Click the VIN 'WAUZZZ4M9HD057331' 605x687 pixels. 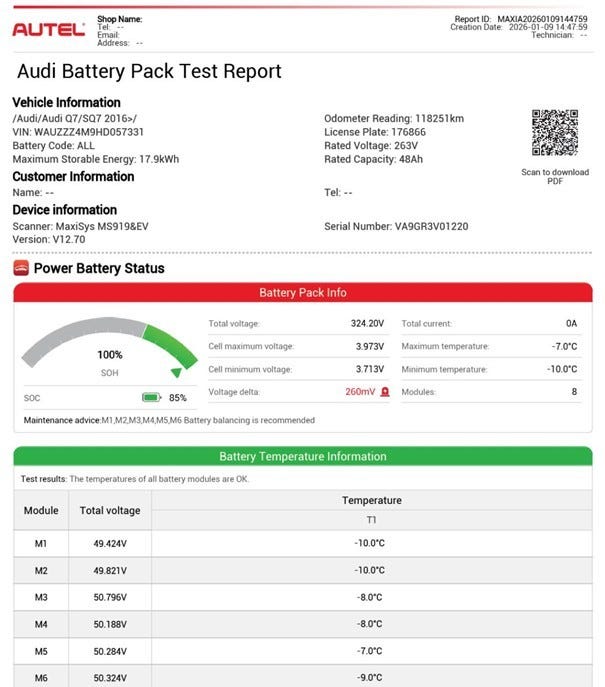point(88,132)
